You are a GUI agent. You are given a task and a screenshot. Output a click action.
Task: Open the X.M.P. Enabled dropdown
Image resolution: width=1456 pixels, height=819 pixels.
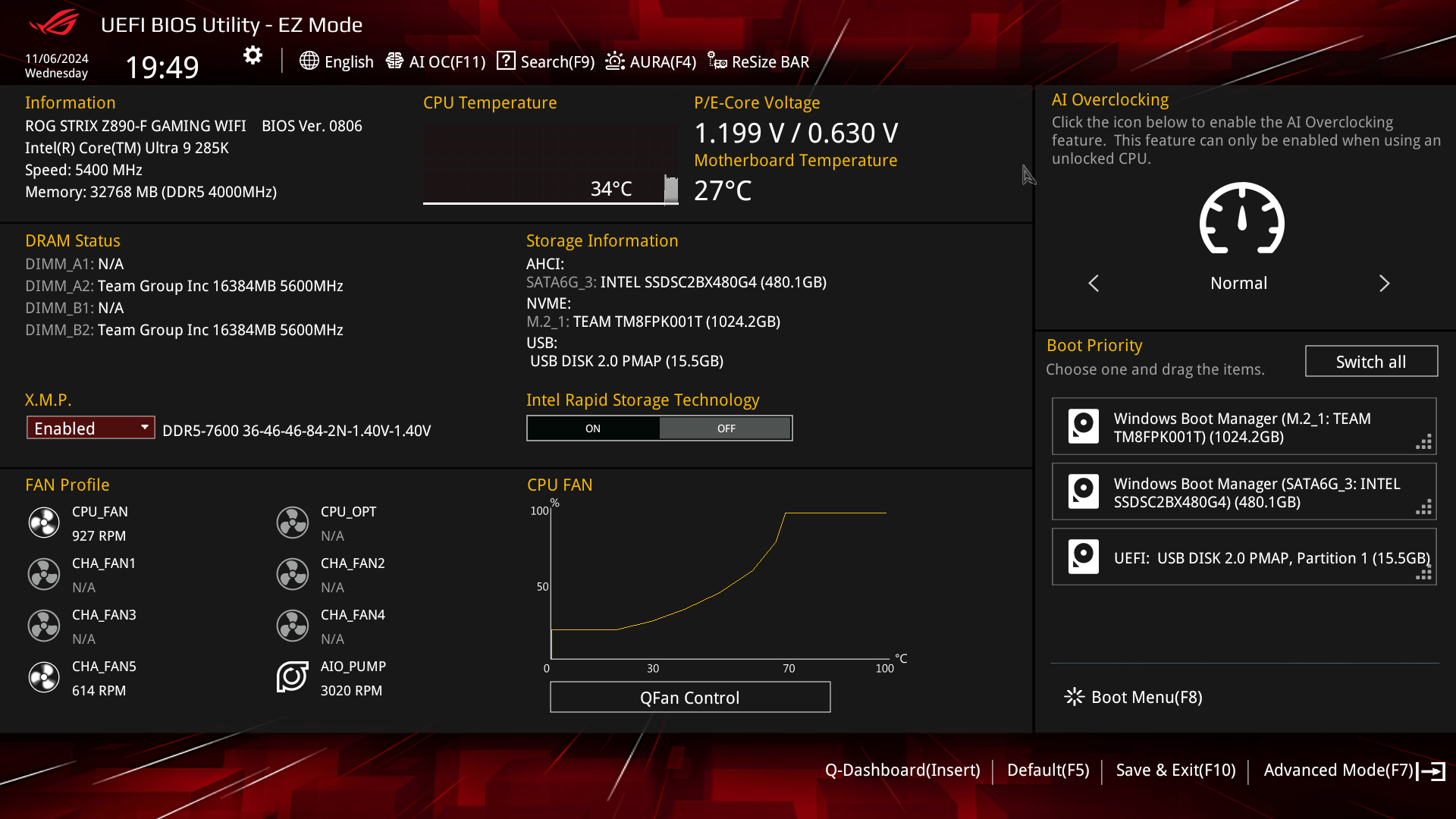(x=91, y=428)
